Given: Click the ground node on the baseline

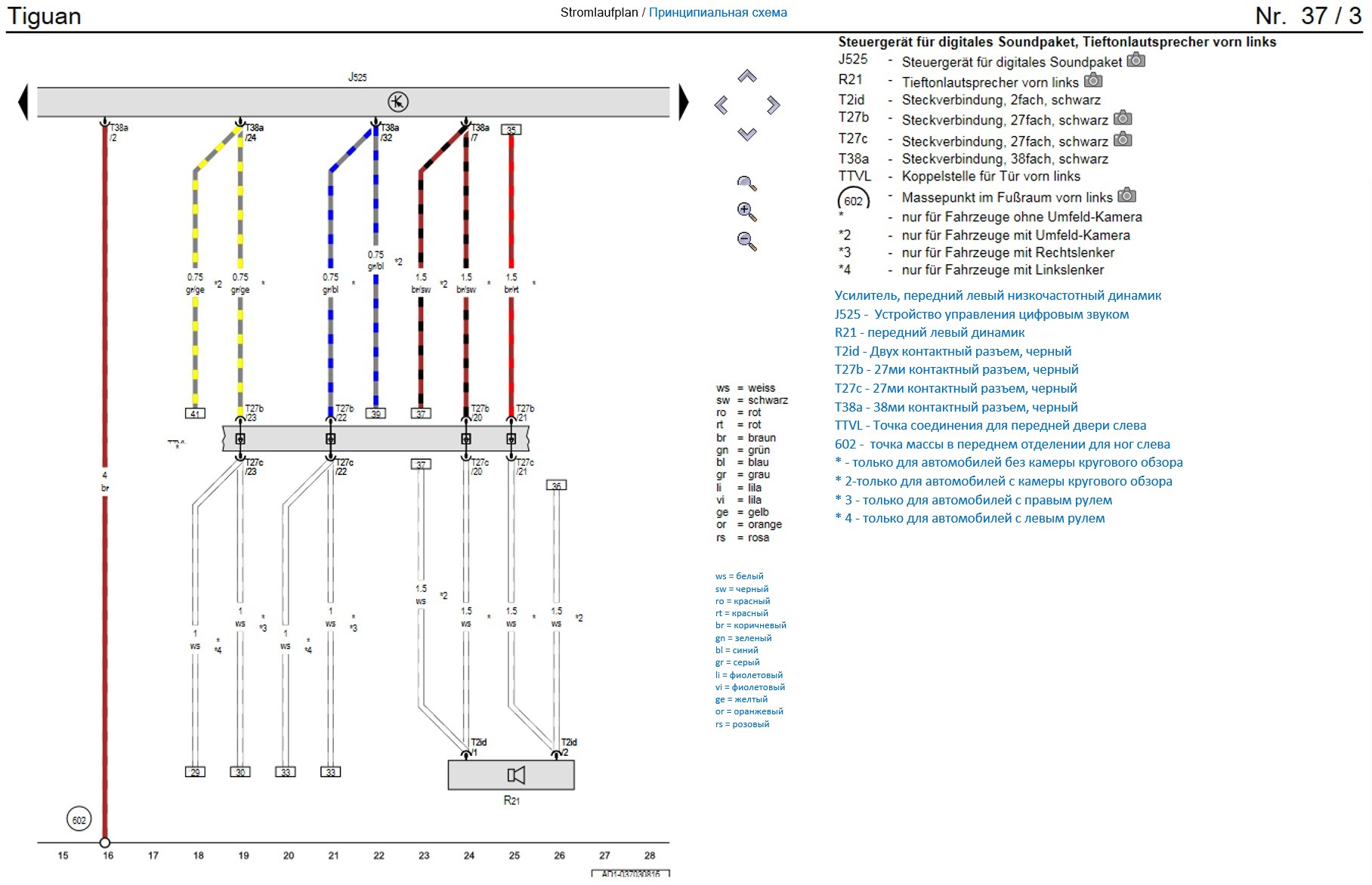Looking at the screenshot, I should 105,843.
